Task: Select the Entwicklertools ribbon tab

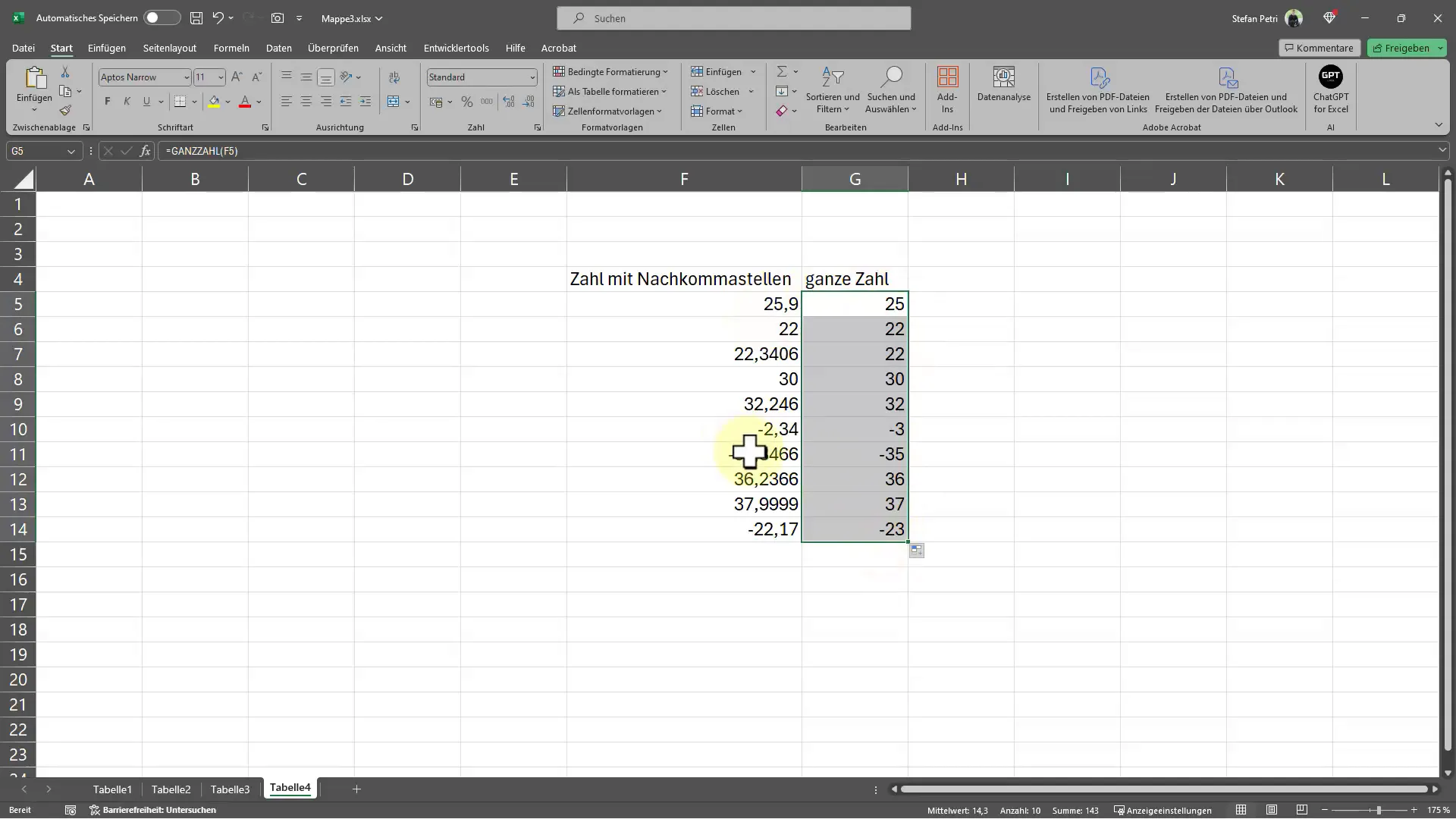Action: pos(457,47)
